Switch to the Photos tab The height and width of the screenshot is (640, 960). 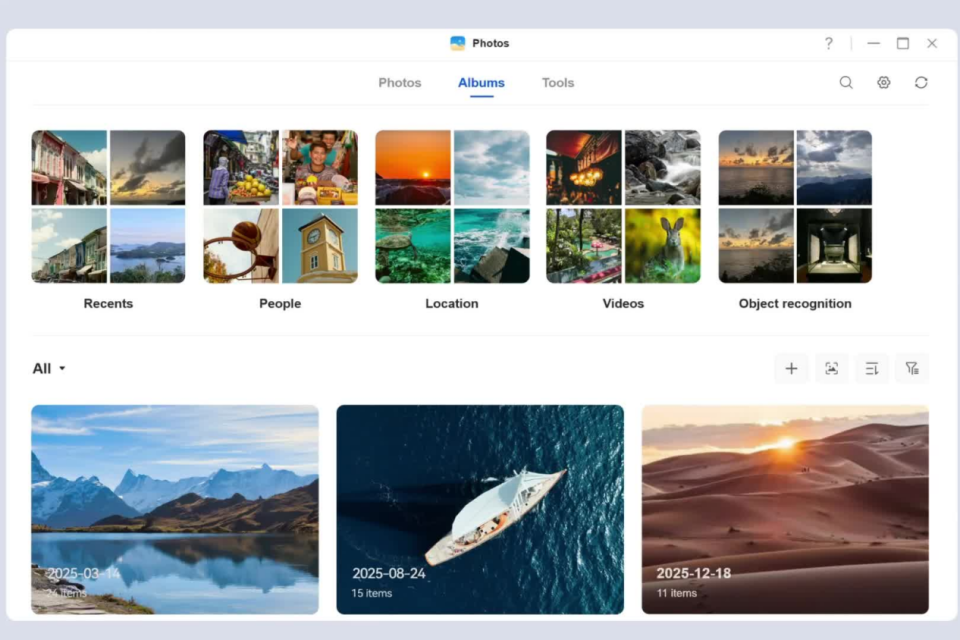(x=400, y=83)
